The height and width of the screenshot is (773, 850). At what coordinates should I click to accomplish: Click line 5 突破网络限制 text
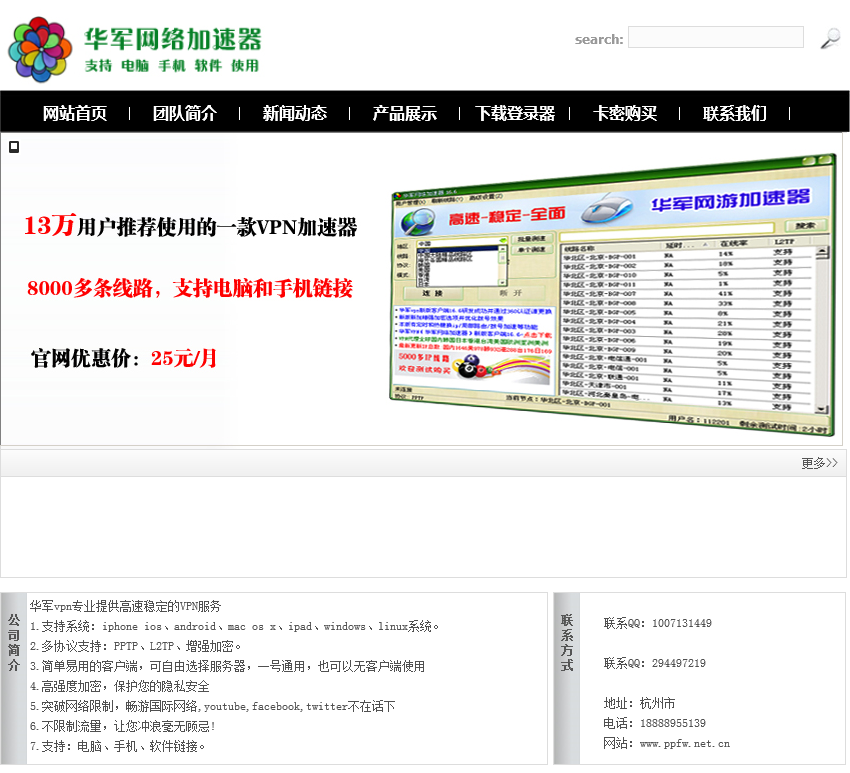tap(212, 707)
